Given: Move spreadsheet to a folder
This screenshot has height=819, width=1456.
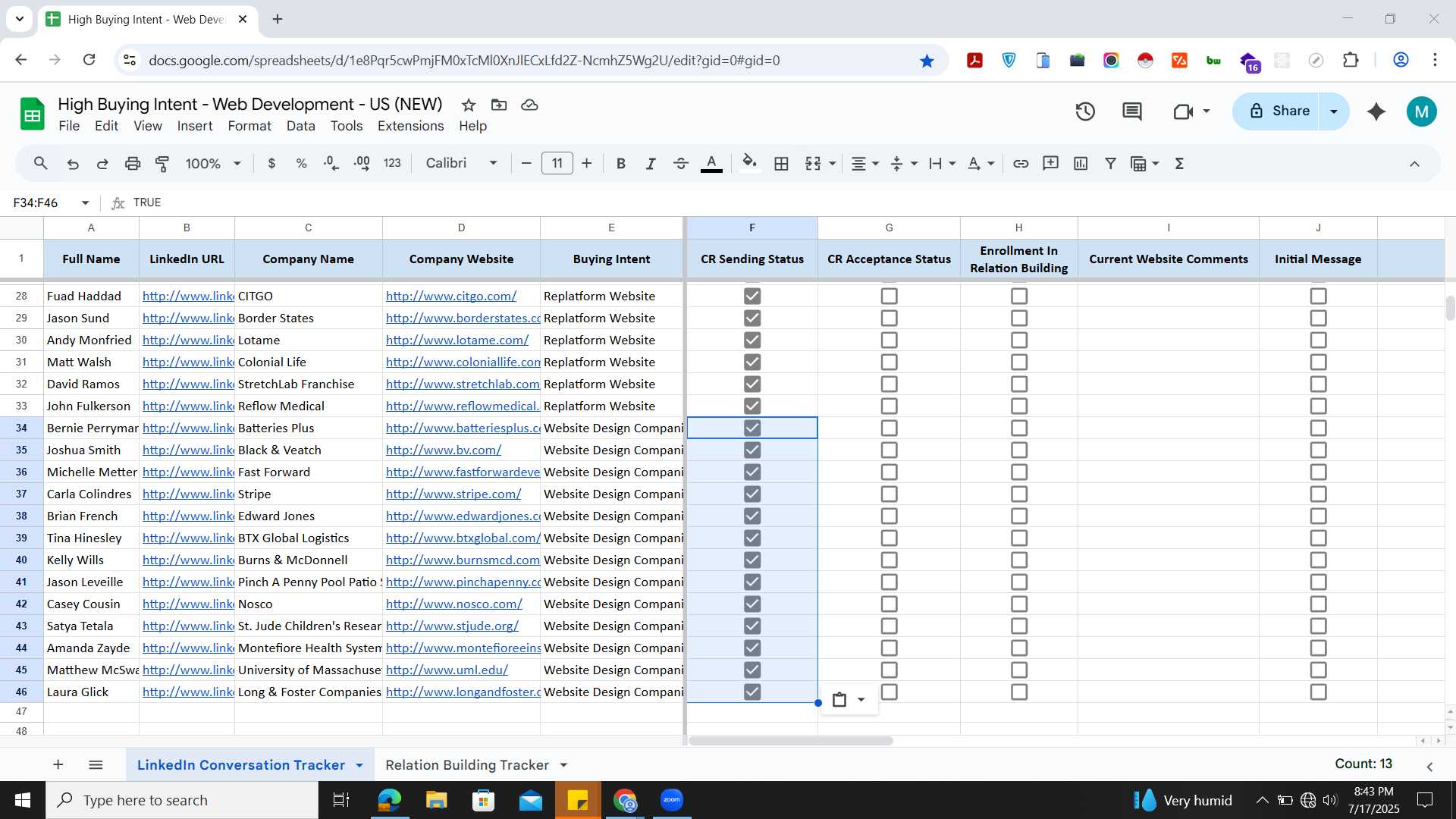Looking at the screenshot, I should 499,105.
